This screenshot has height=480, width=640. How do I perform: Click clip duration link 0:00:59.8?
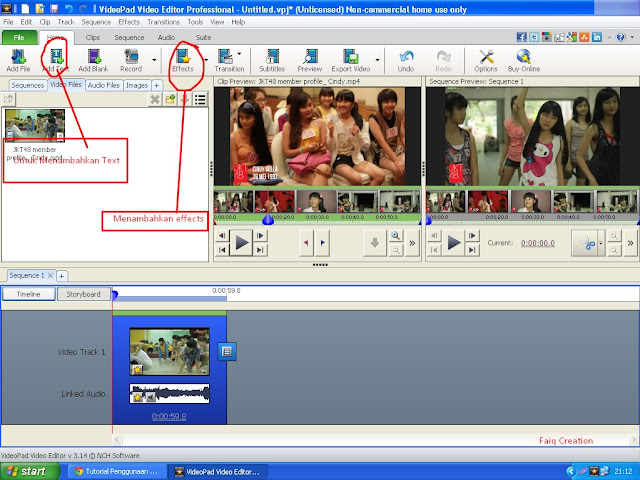(x=169, y=416)
